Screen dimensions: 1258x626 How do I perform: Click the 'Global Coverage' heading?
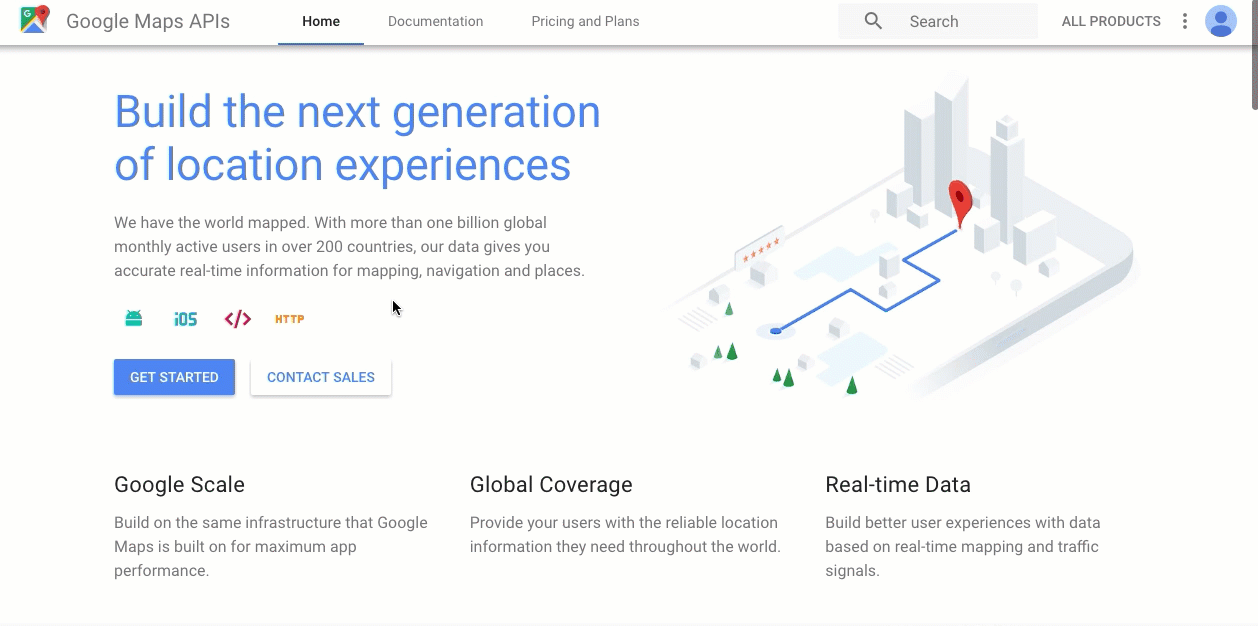click(551, 485)
